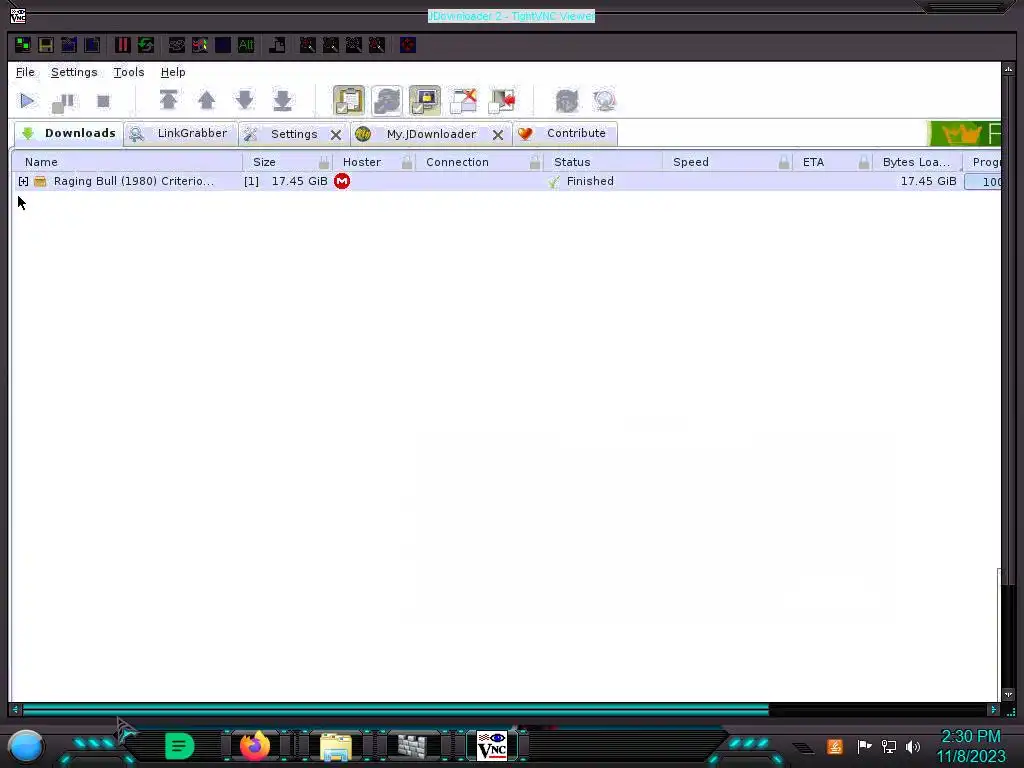Toggle the Alt key VNC button
The image size is (1024, 768).
coord(246,44)
